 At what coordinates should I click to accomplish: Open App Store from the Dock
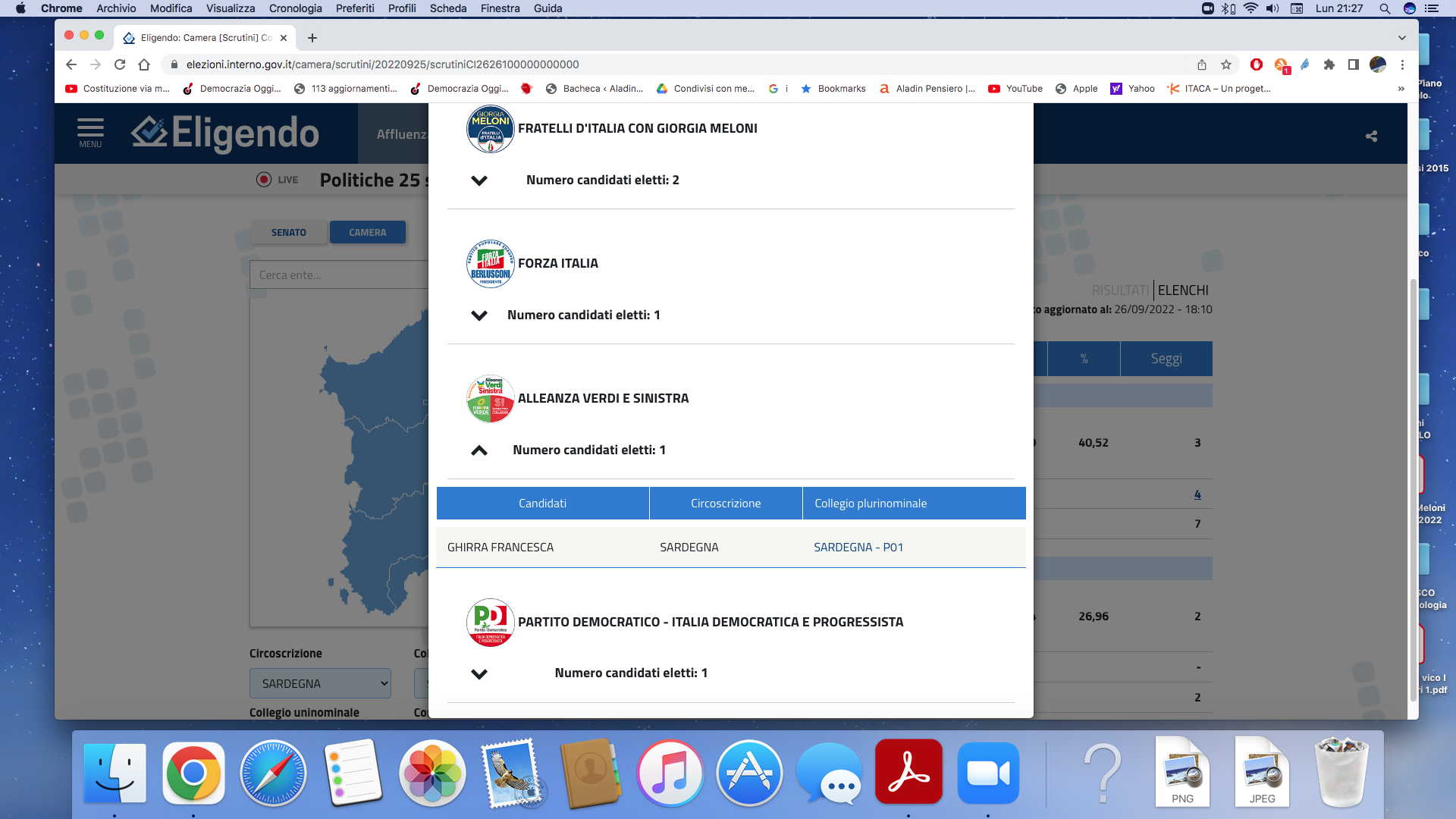click(749, 773)
